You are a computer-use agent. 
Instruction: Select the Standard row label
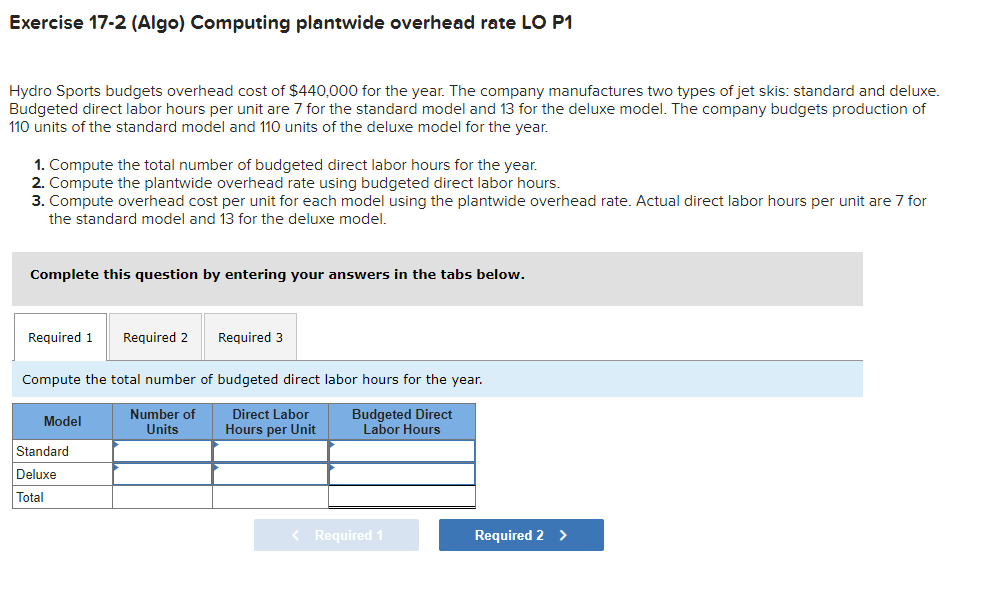42,451
